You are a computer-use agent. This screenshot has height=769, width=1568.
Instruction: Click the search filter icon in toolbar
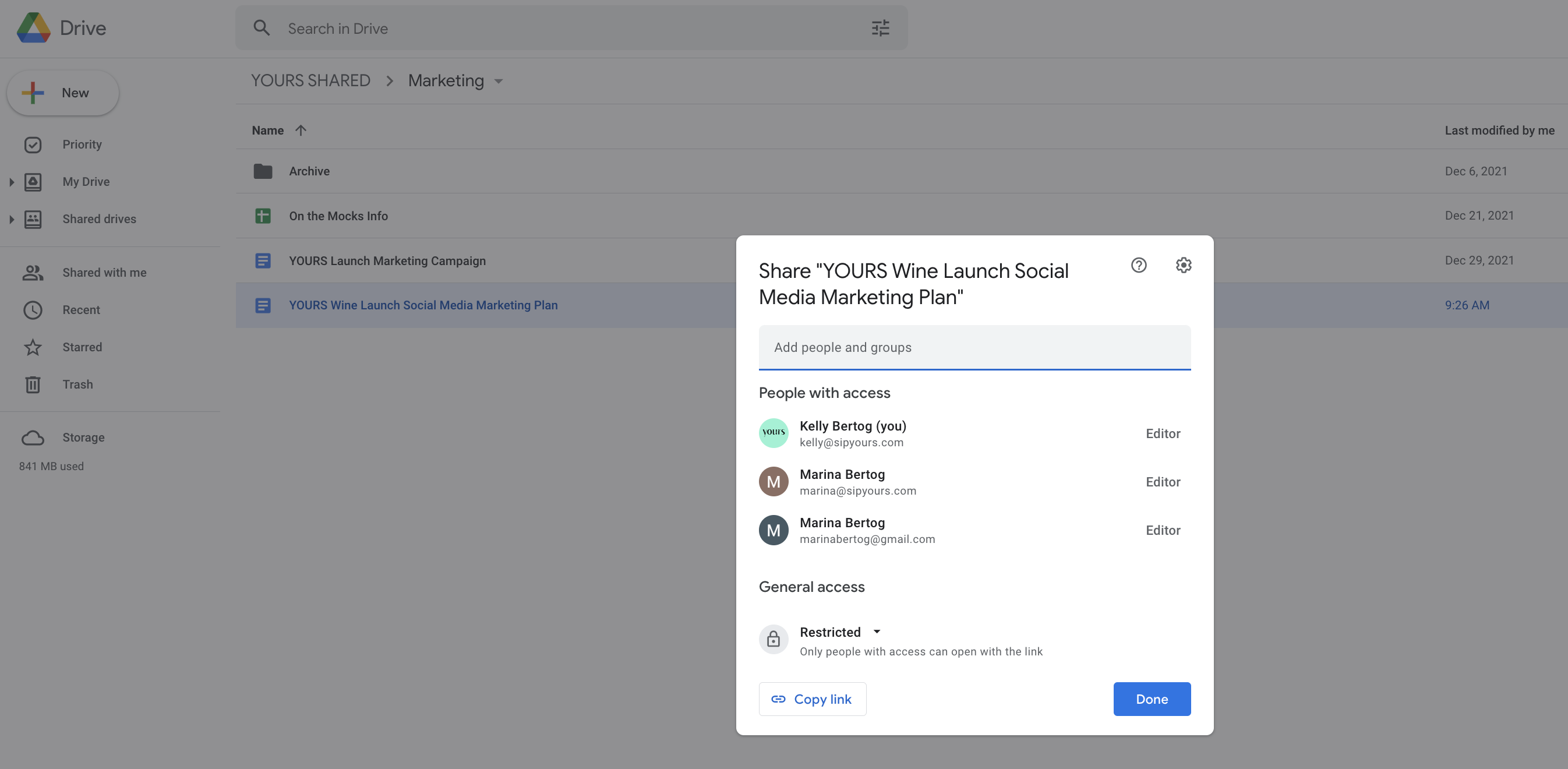[x=881, y=27]
